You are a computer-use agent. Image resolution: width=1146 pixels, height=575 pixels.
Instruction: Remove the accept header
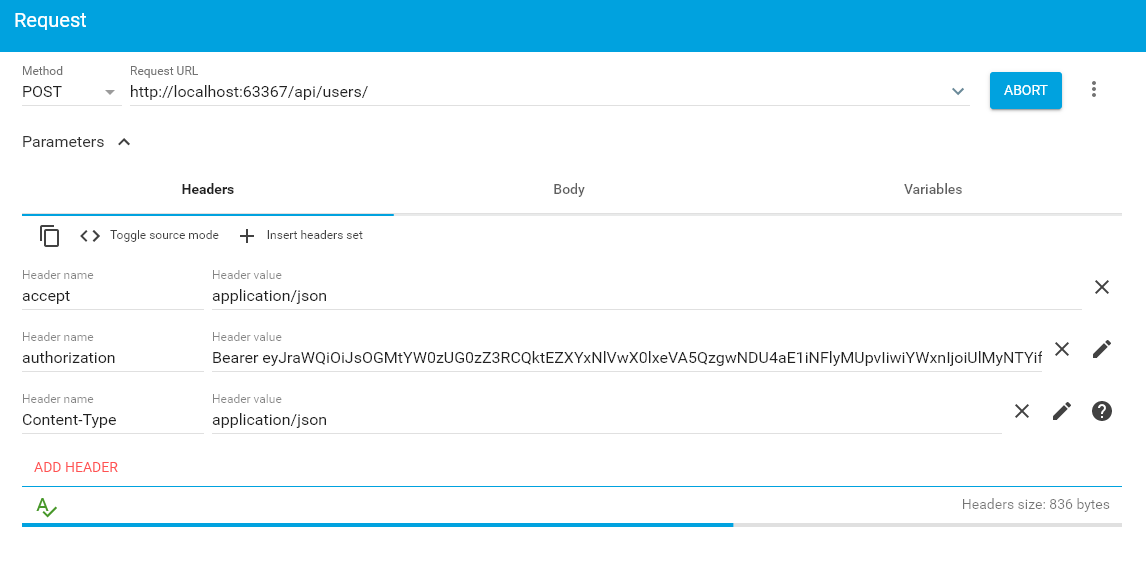coord(1102,287)
